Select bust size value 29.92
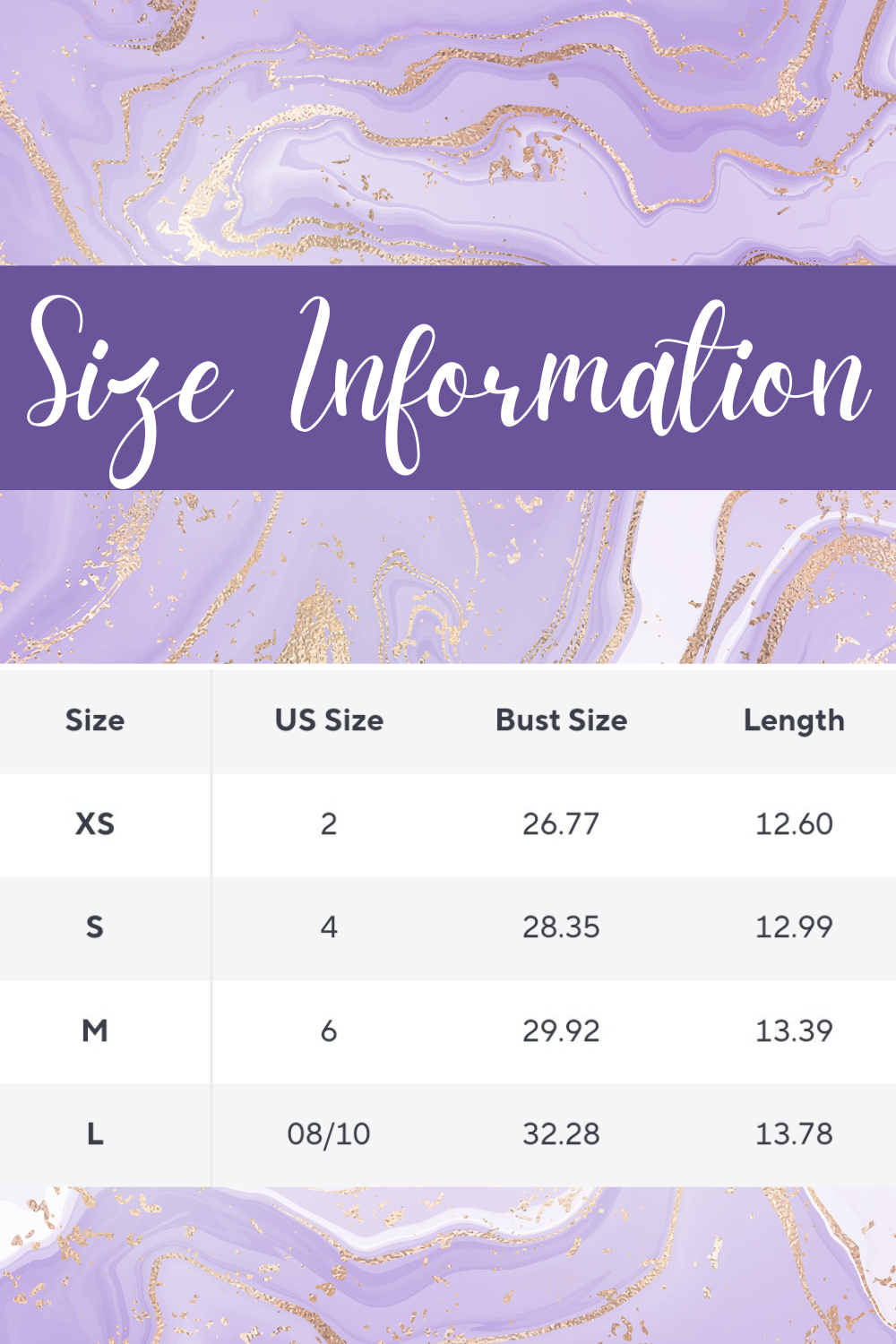This screenshot has height=1344, width=896. (x=561, y=1031)
